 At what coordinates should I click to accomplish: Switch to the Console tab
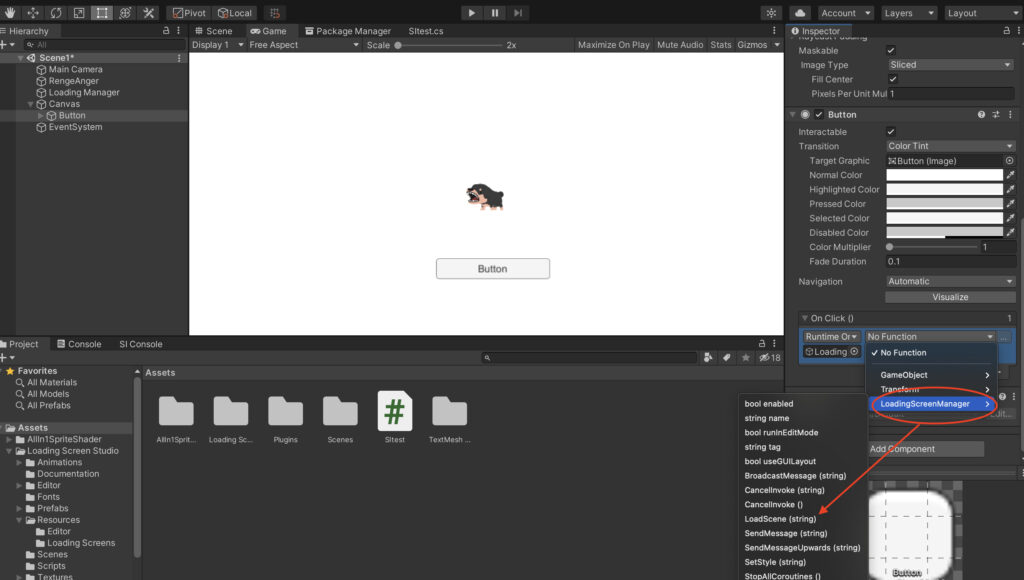79,344
